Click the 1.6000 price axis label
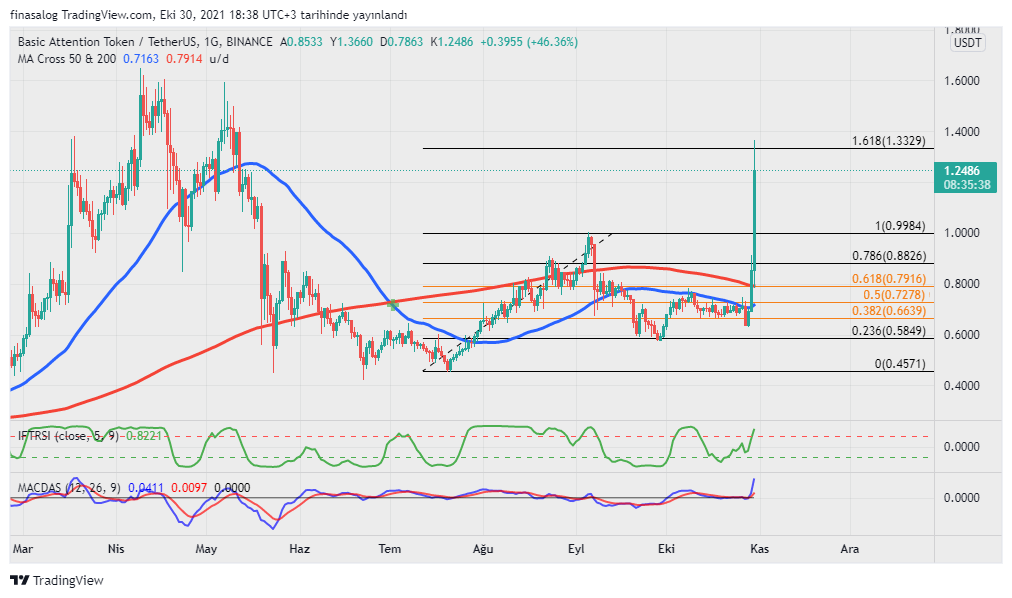Image resolution: width=1012 pixels, height=598 pixels. (962, 81)
